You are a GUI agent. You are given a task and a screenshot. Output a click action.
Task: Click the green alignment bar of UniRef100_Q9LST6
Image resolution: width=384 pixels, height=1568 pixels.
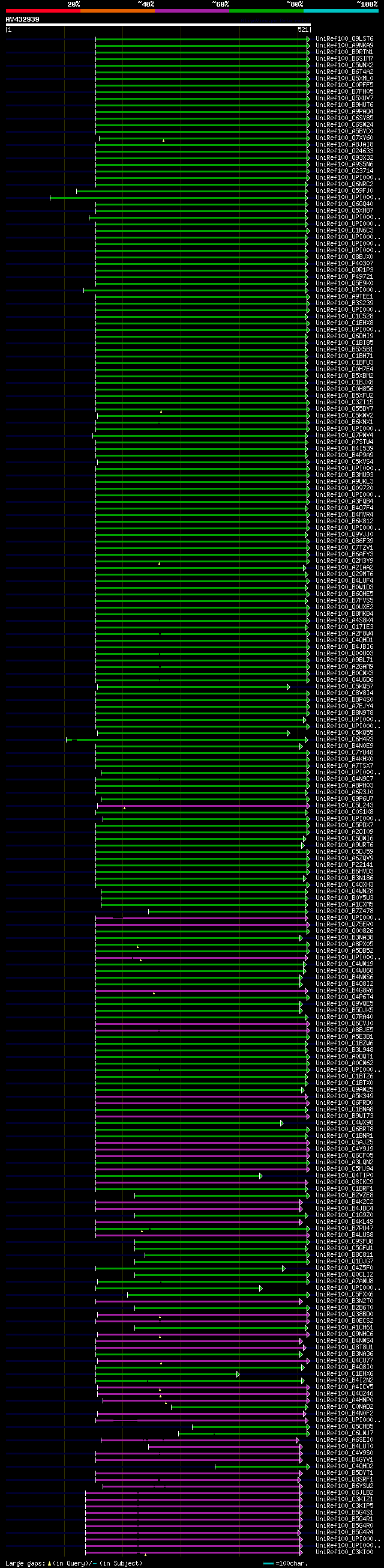(202, 39)
